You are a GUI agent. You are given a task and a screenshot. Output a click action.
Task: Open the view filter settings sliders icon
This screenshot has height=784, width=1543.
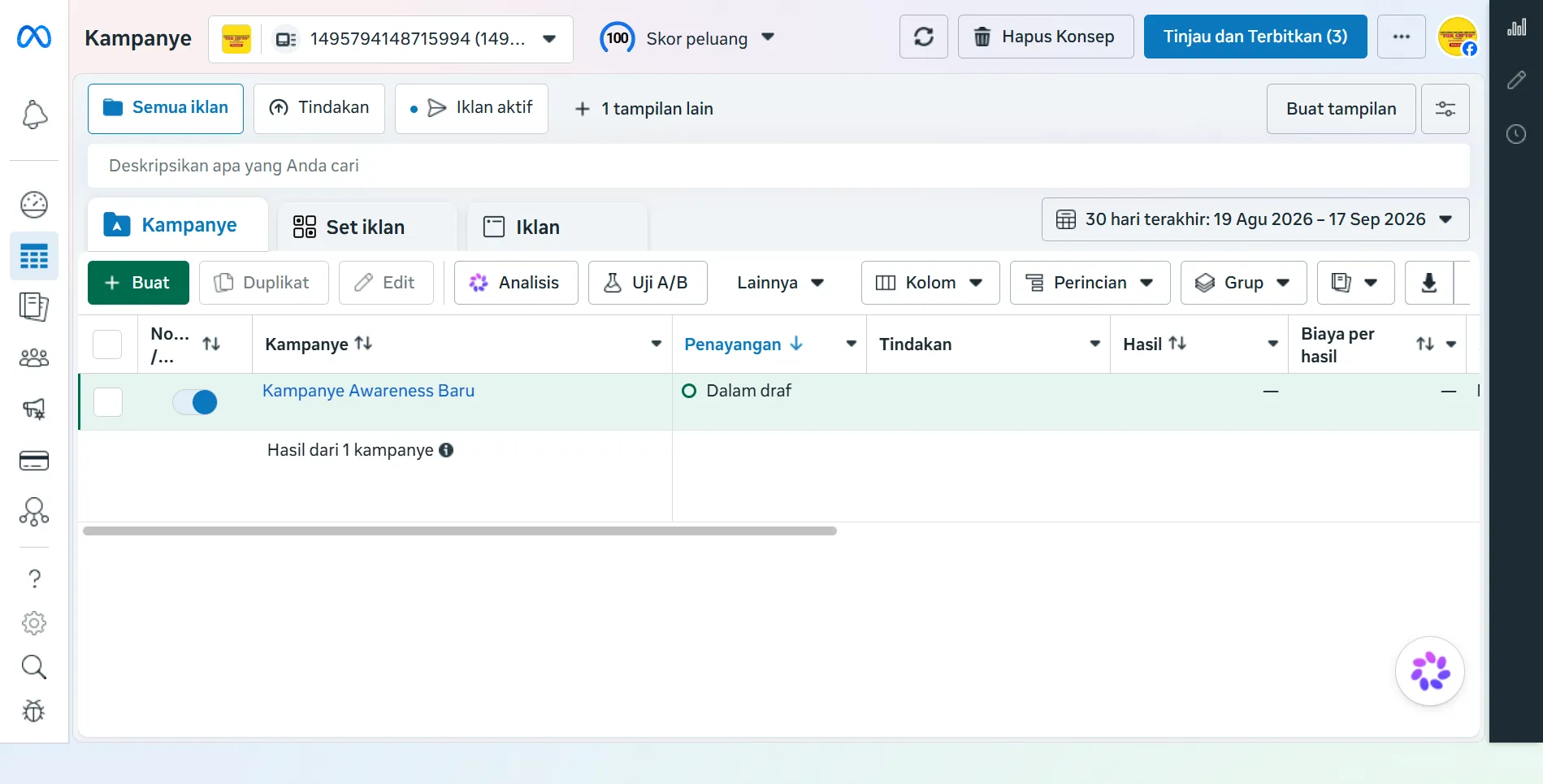point(1445,109)
